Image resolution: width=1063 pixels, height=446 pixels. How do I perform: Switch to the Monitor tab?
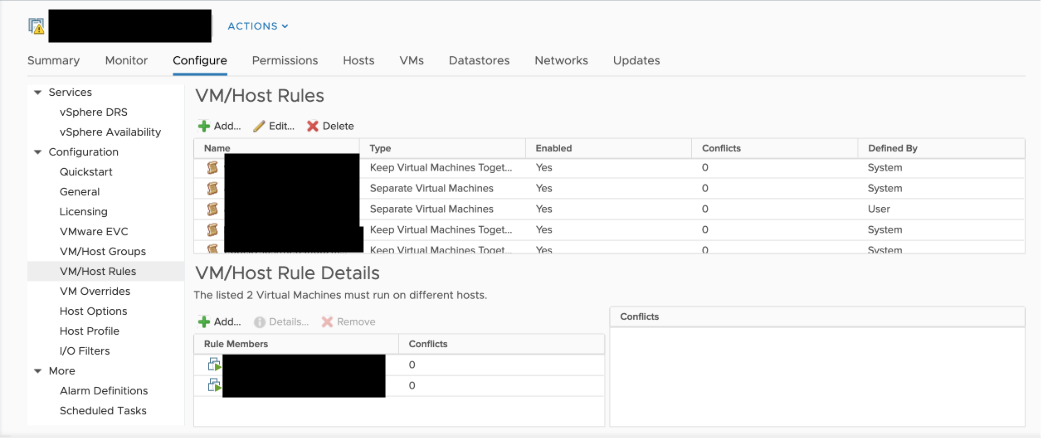tap(126, 60)
